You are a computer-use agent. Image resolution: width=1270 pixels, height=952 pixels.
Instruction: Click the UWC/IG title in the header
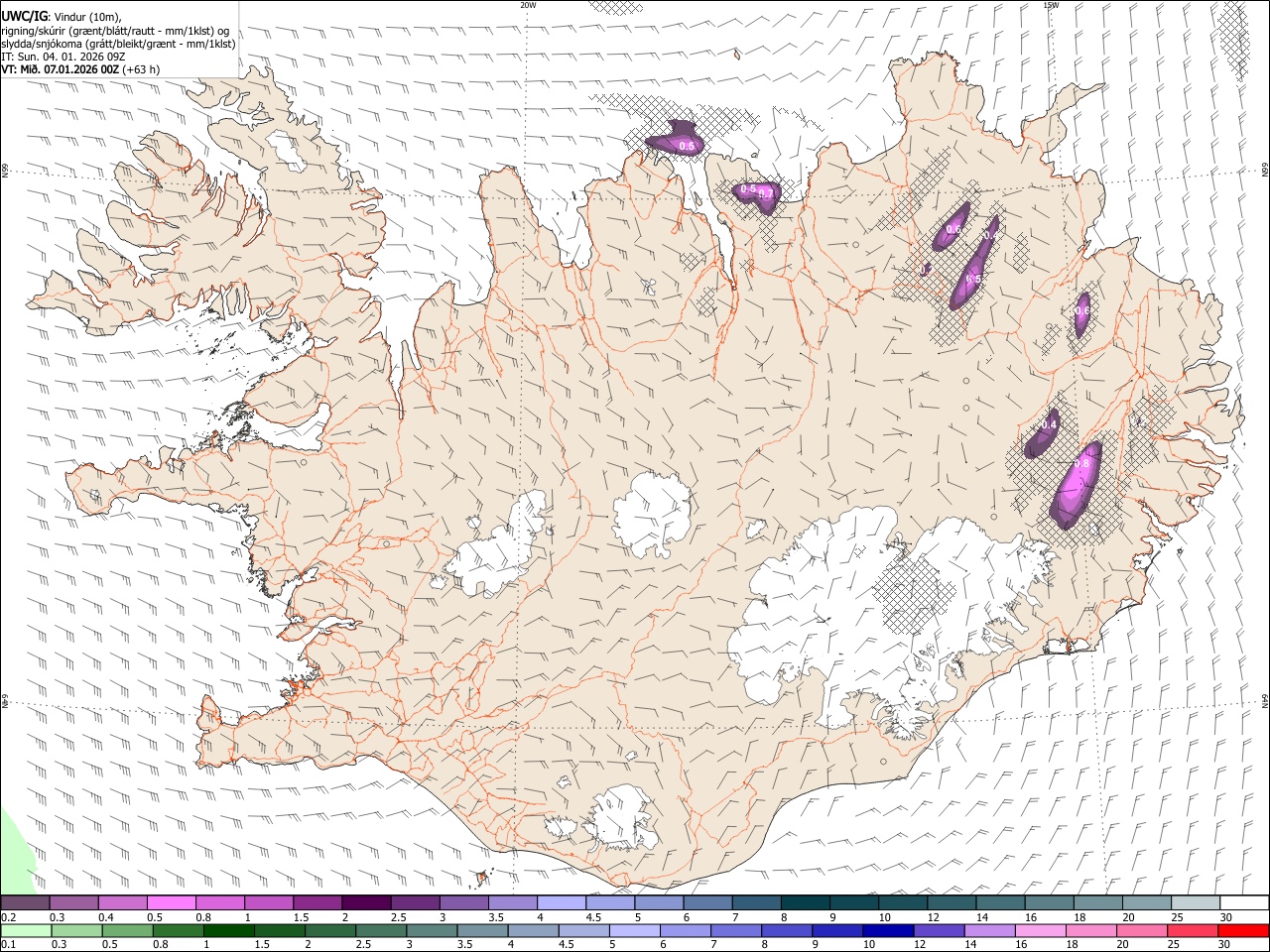click(24, 16)
